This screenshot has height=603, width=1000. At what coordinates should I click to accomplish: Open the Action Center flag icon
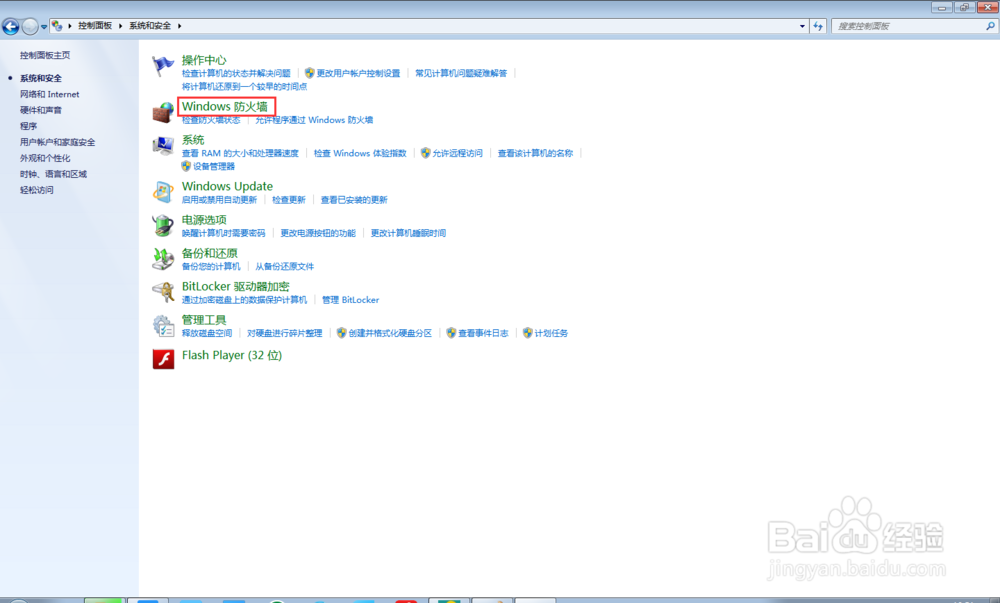(x=163, y=66)
